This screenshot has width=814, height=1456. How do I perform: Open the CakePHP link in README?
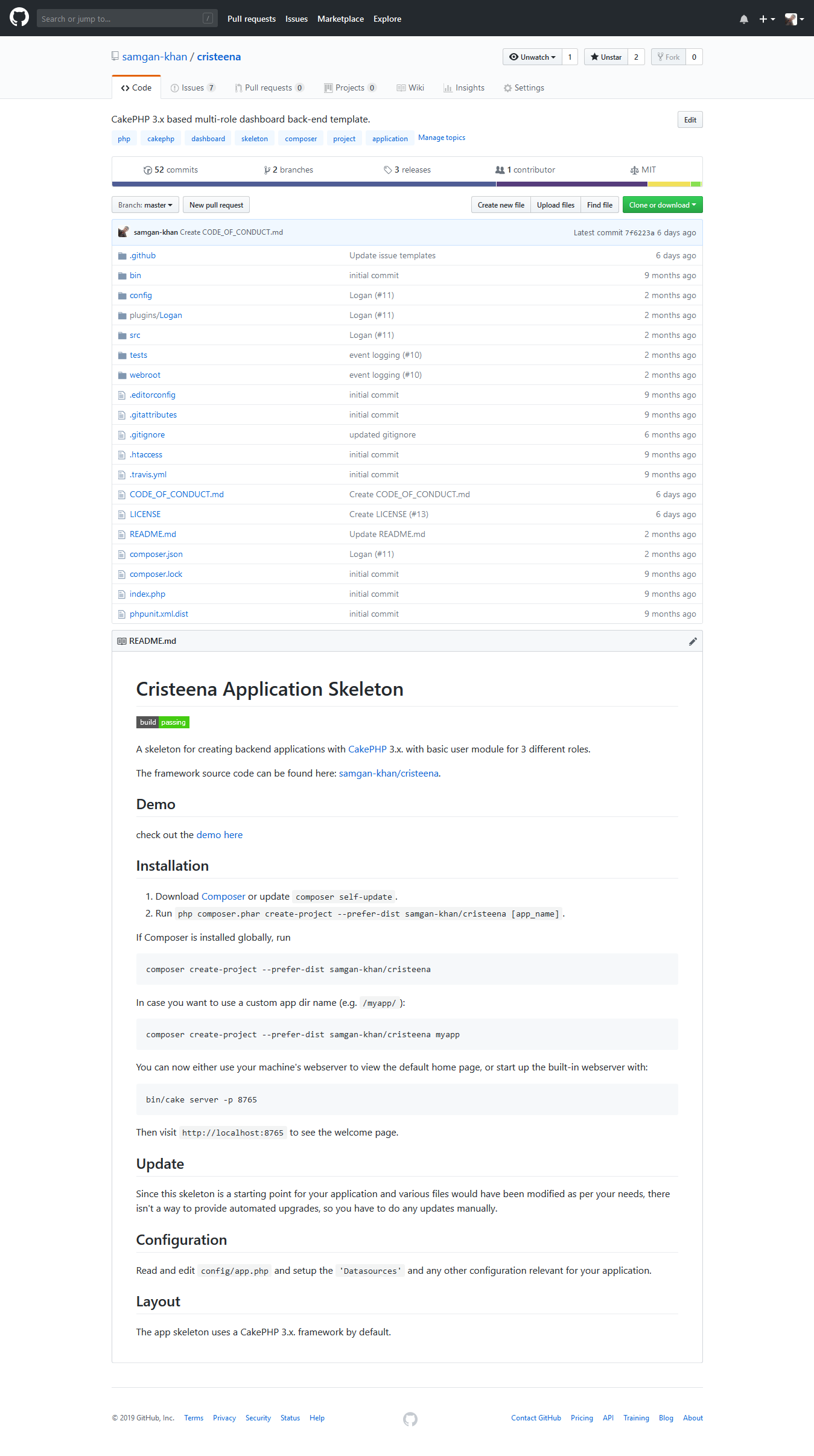(367, 749)
